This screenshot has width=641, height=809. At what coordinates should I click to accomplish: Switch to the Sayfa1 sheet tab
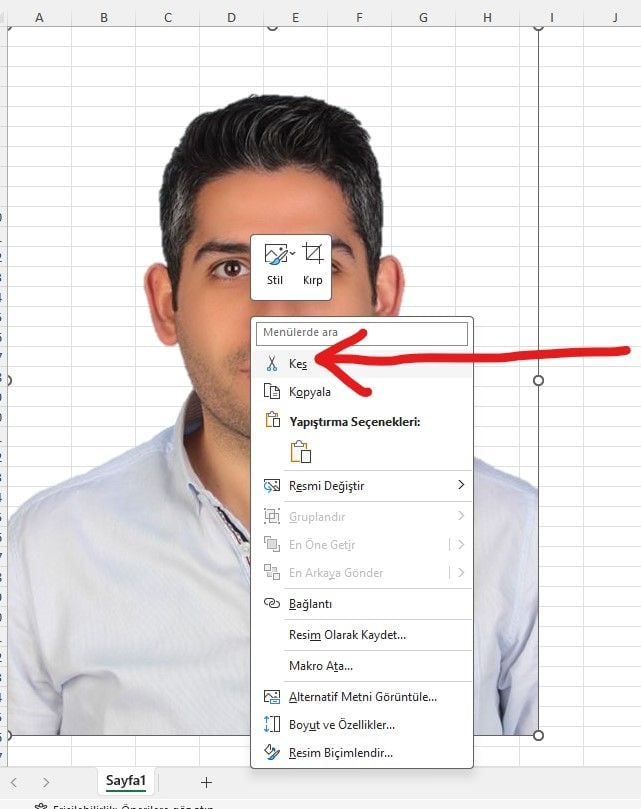(x=126, y=781)
